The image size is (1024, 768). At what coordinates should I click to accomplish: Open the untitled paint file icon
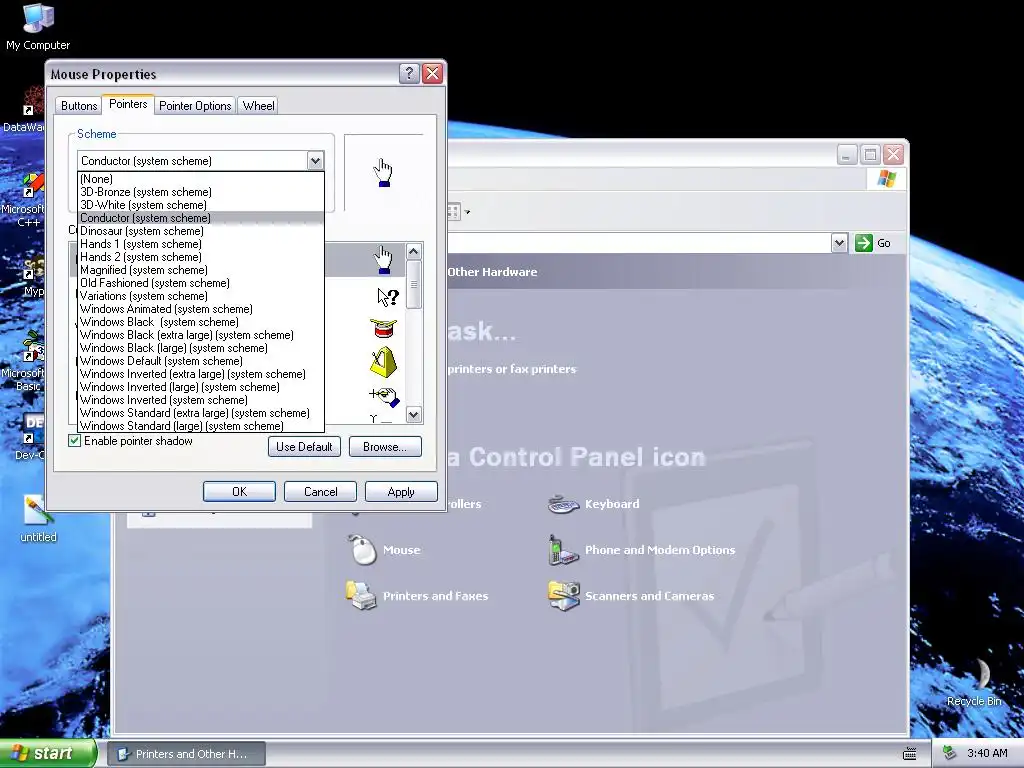pos(38,519)
